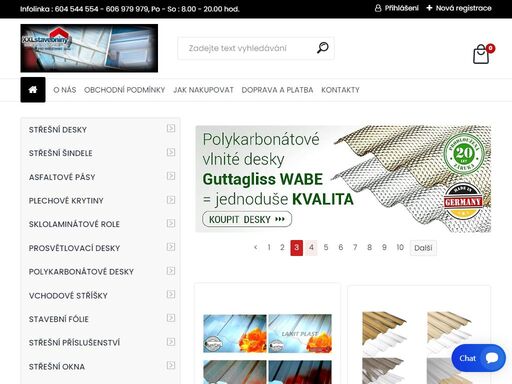Viewport: 512px width, 384px height.
Task: Click the magnifier search icon
Action: coord(322,48)
